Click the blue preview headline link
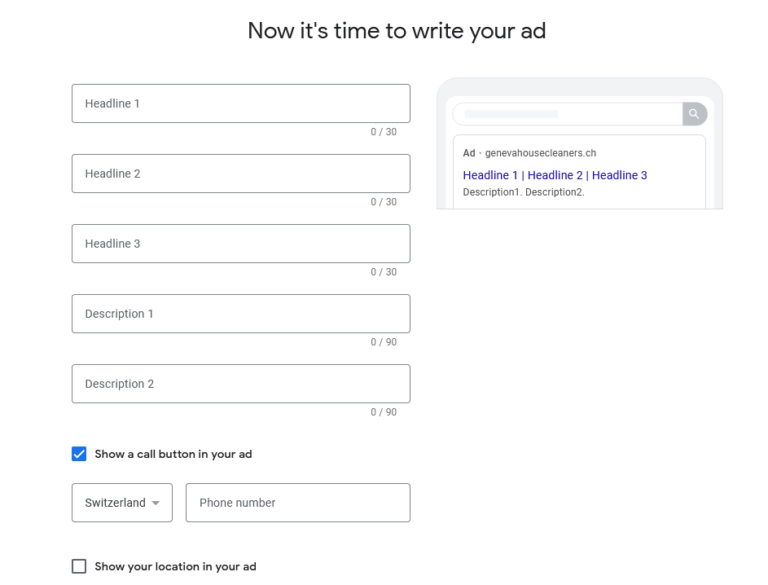 (555, 175)
